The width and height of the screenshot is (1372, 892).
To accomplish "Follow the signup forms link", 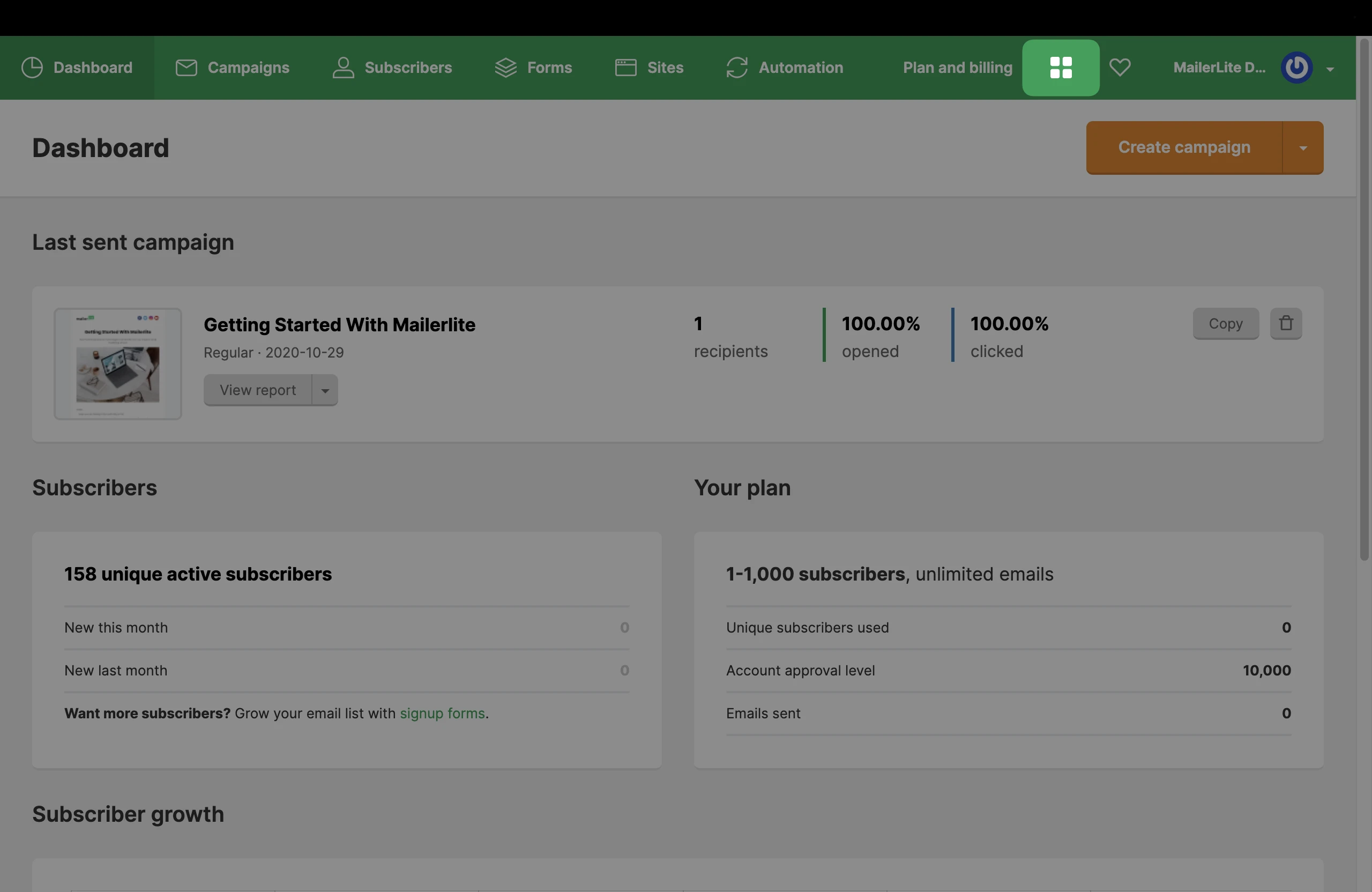I will pos(442,713).
